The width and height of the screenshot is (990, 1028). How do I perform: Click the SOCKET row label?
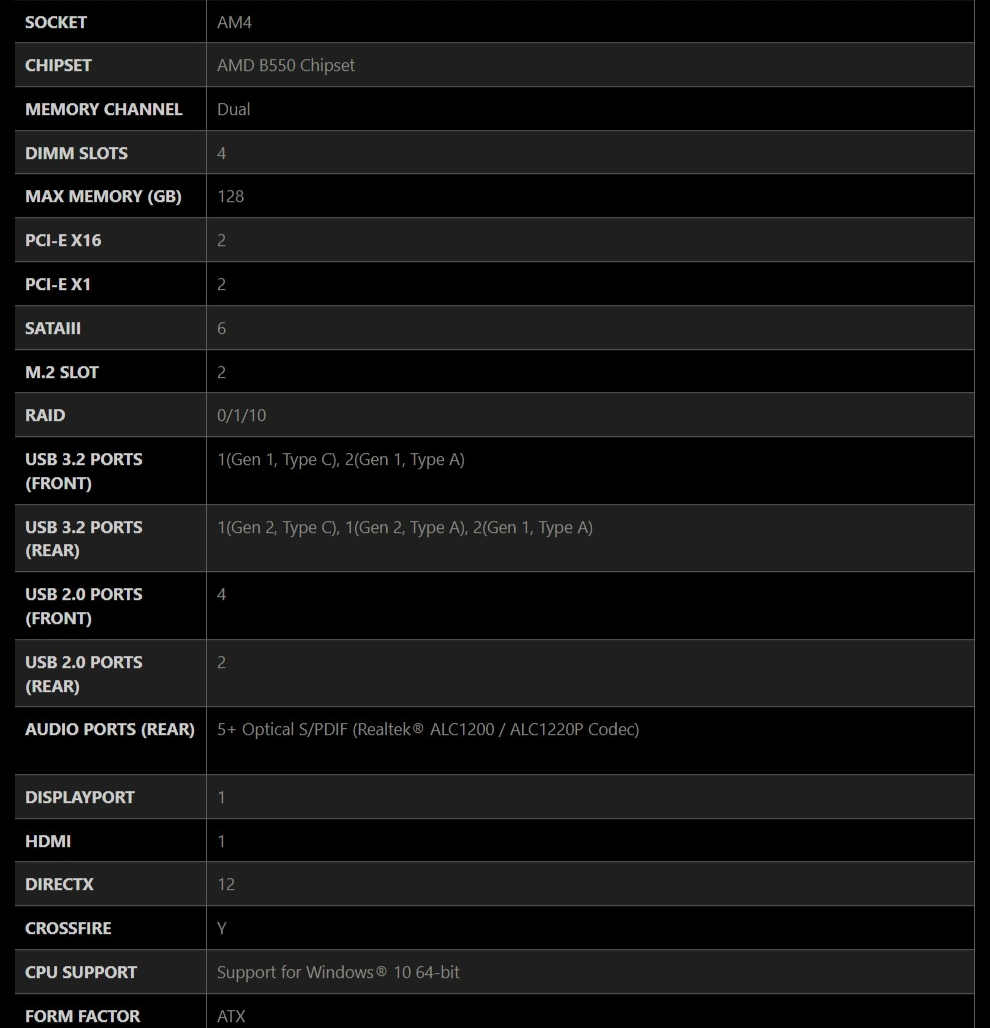(56, 22)
